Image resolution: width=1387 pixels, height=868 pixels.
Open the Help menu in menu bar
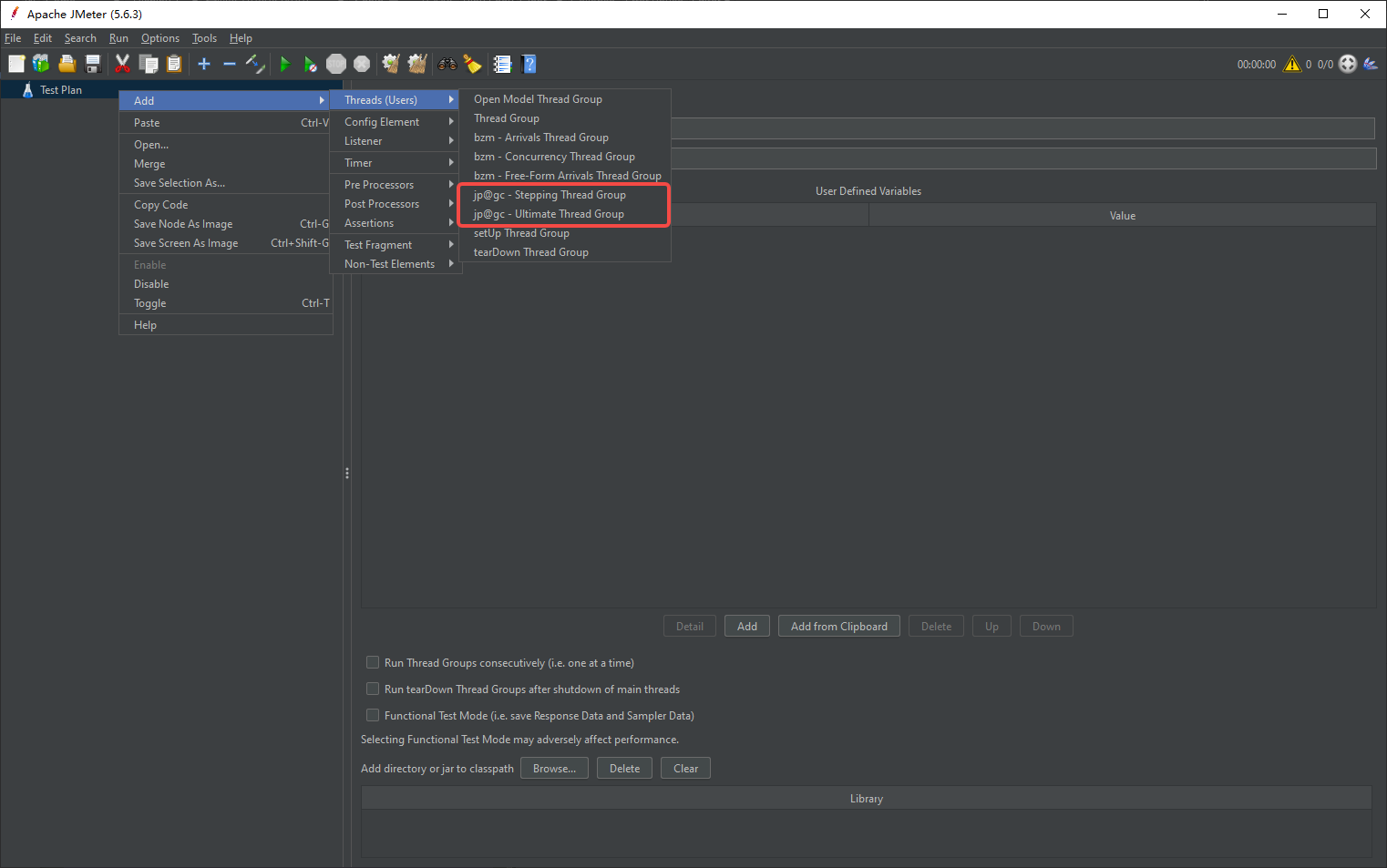coord(241,38)
